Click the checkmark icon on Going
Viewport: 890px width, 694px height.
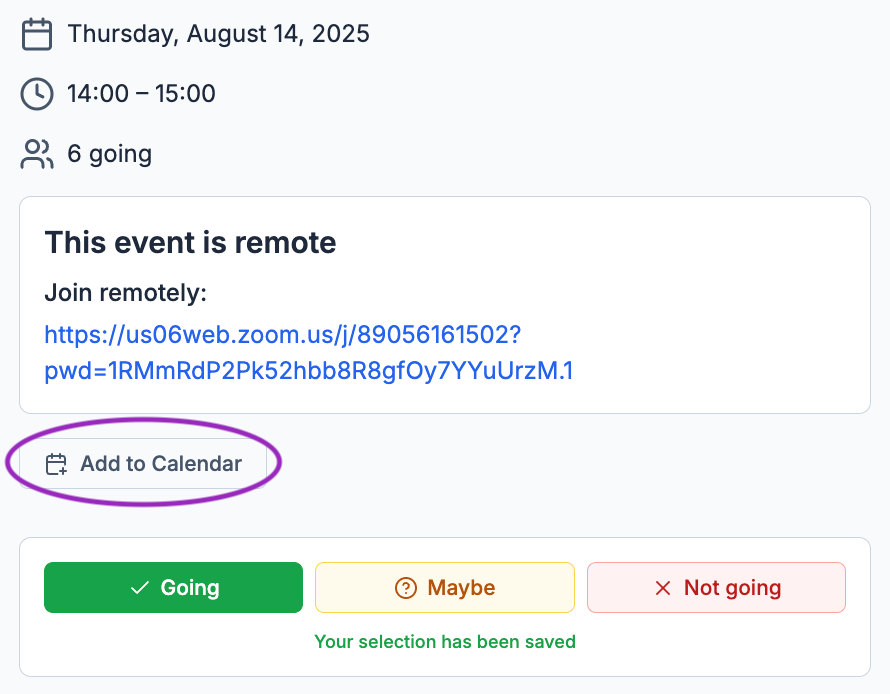(x=140, y=588)
